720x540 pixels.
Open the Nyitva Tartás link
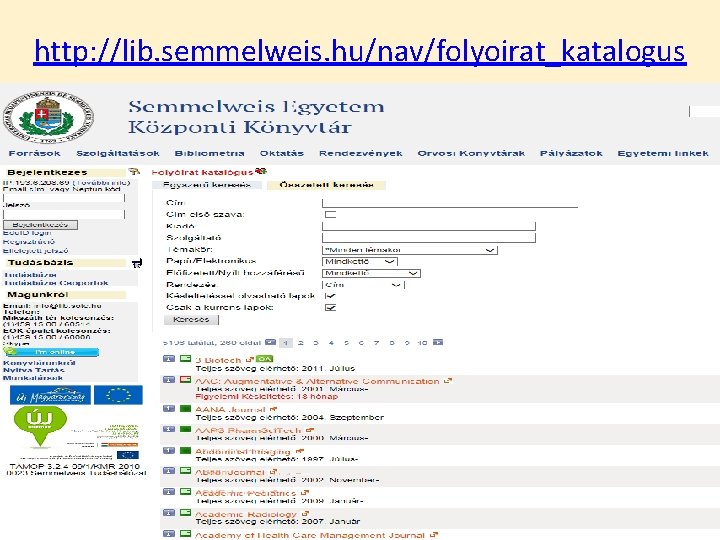34,370
